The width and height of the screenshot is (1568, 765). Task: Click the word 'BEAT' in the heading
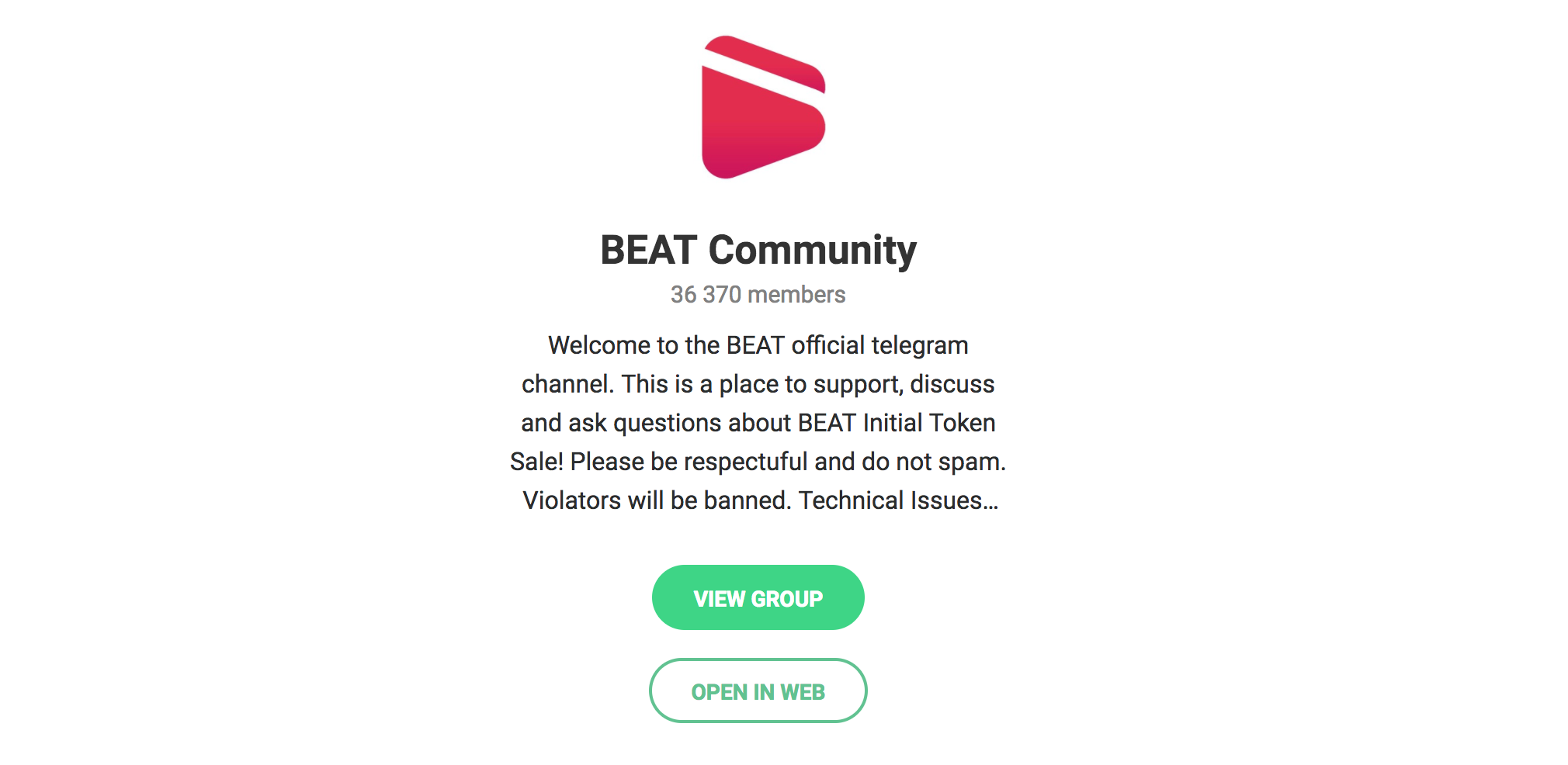(649, 251)
